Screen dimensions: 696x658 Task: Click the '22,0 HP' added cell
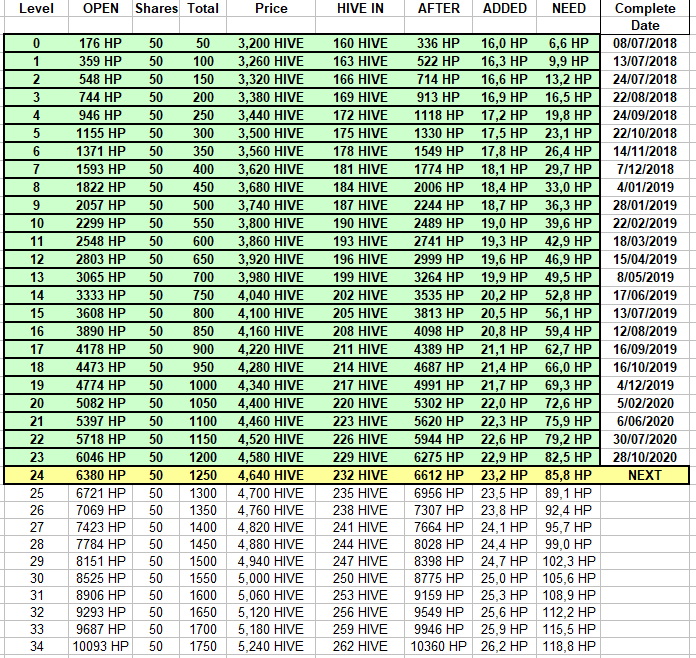505,403
